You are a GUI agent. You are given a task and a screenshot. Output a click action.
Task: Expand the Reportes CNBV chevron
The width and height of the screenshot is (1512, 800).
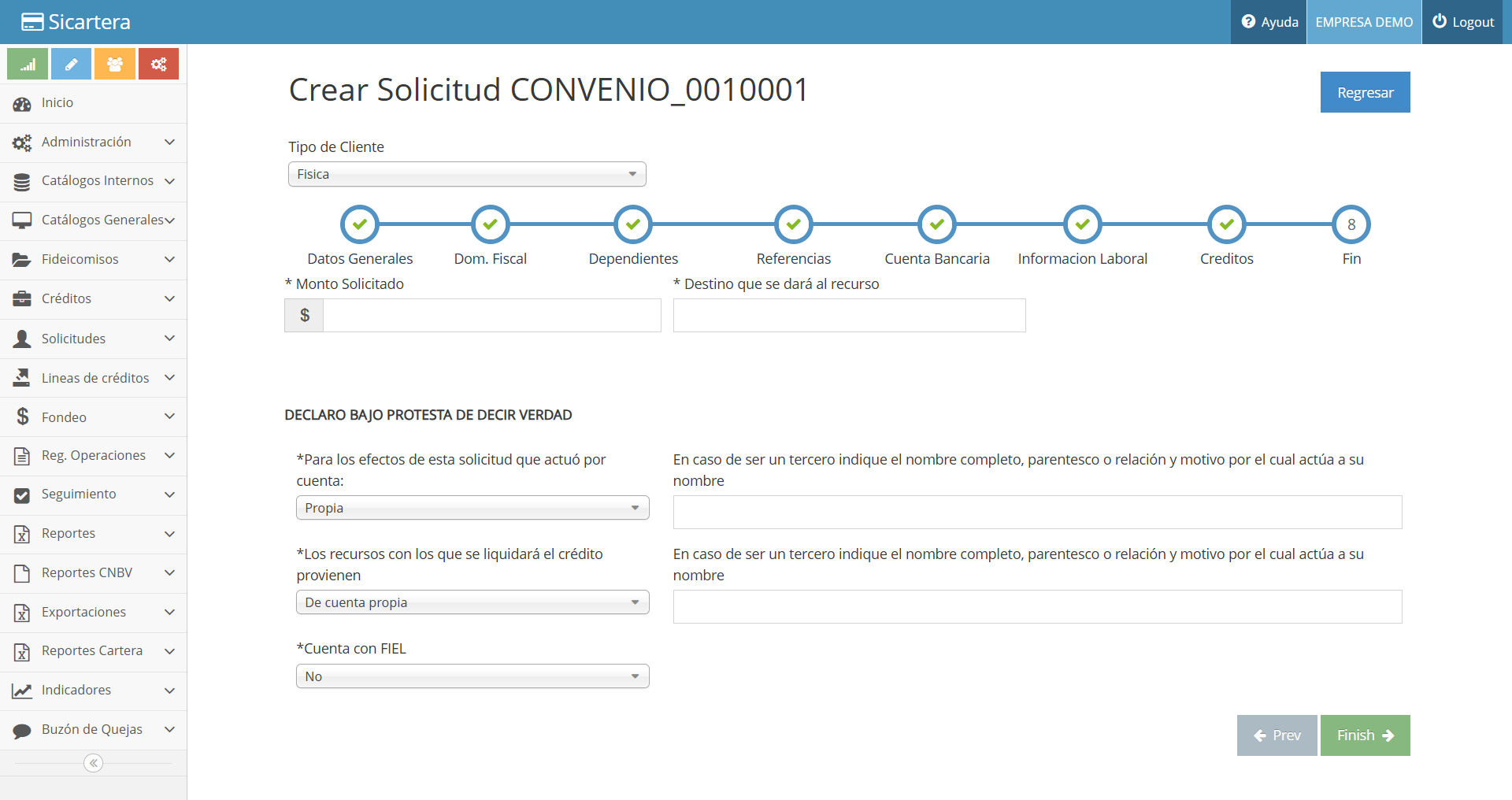click(x=169, y=572)
